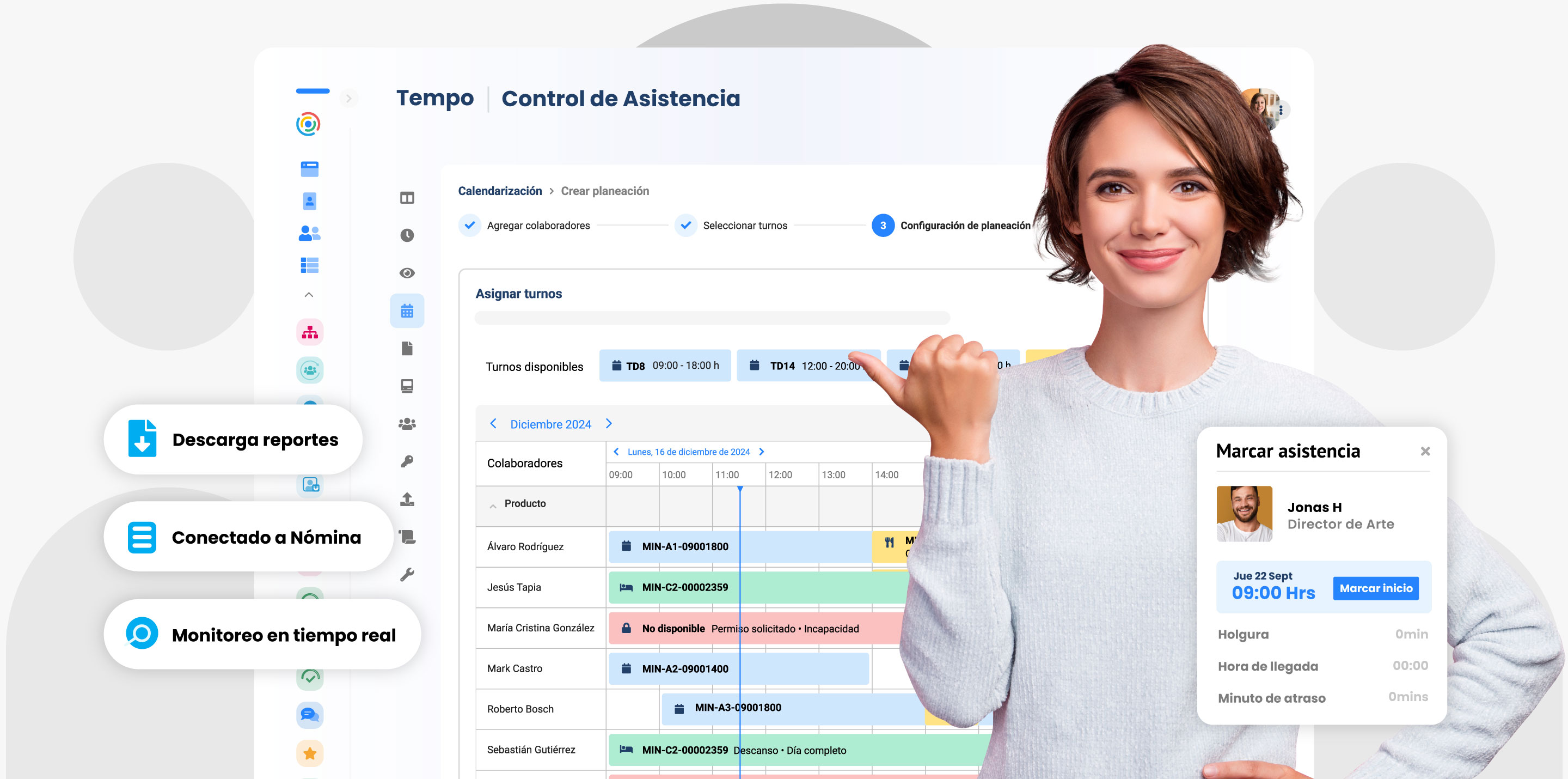This screenshot has width=1568, height=779.
Task: Toggle the Agregar colaboradores completed checkmark
Action: pos(469,225)
